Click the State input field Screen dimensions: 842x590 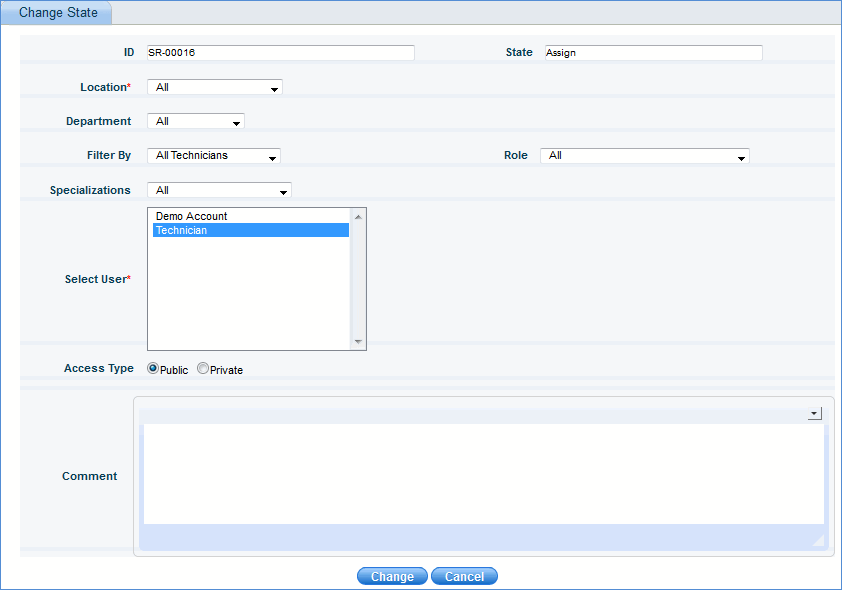(x=650, y=52)
